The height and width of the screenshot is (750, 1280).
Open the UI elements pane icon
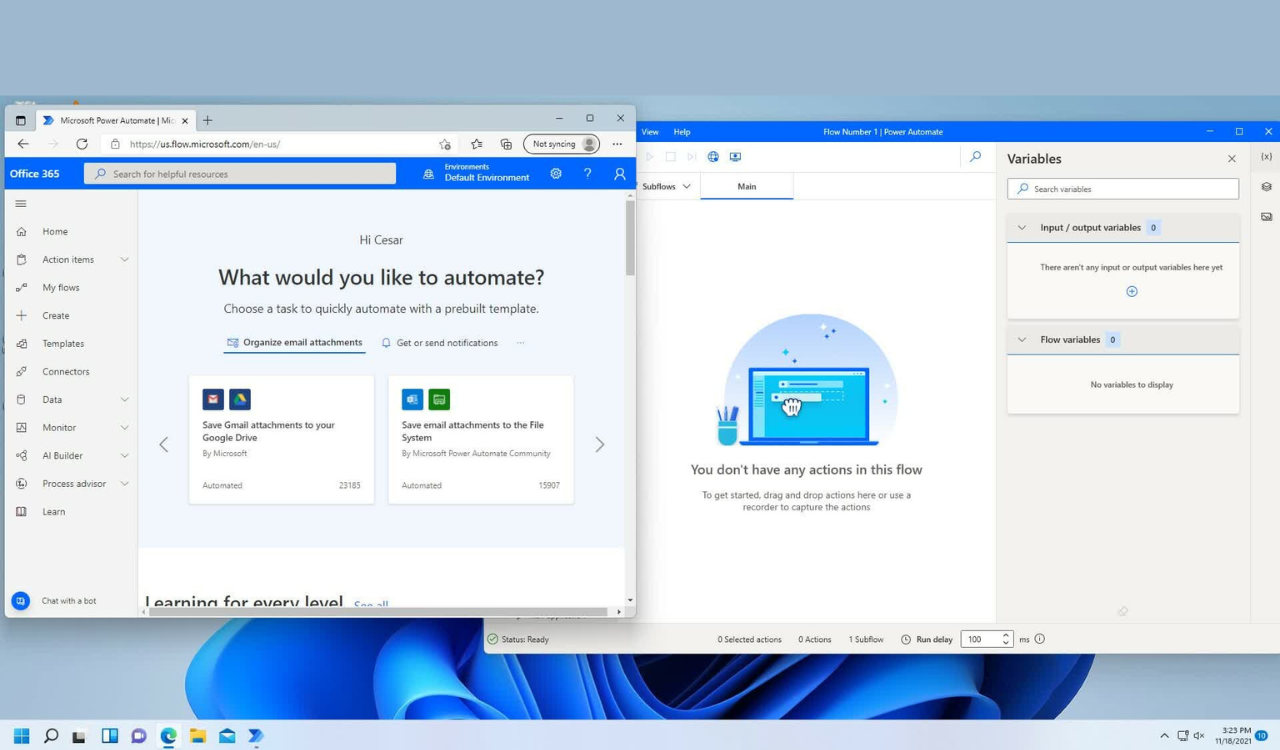tap(1266, 187)
